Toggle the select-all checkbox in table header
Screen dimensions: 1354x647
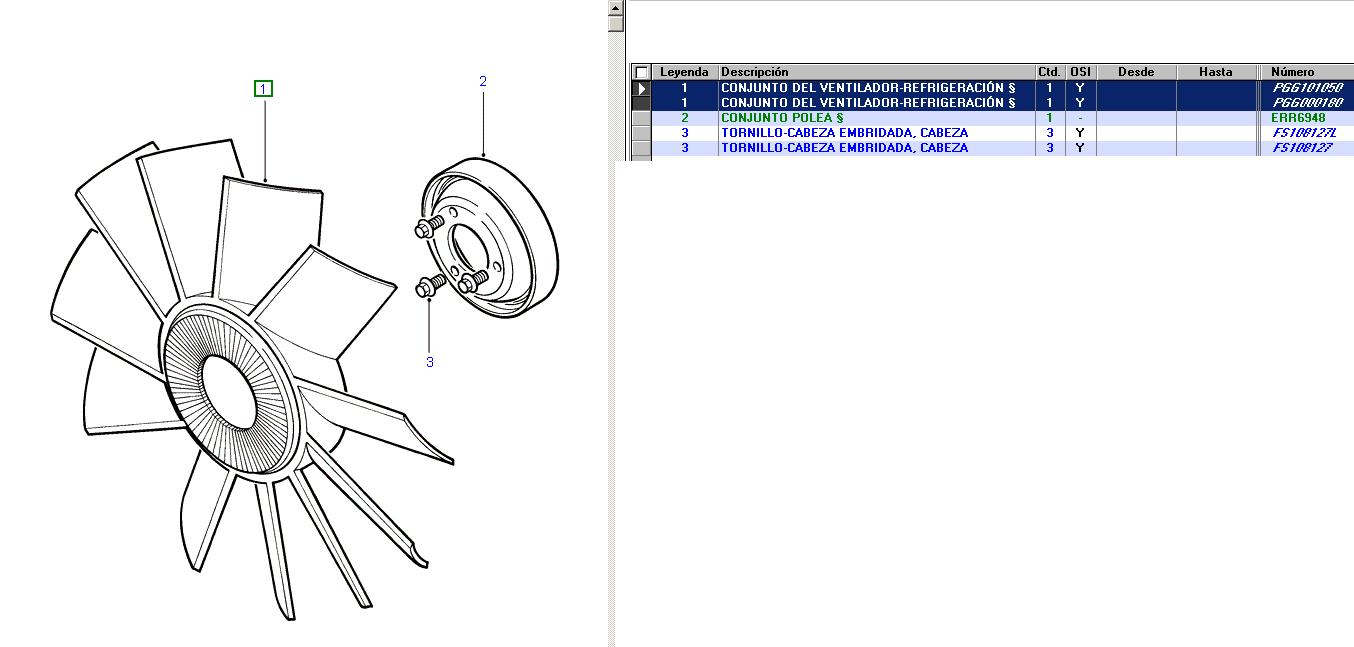[x=641, y=72]
